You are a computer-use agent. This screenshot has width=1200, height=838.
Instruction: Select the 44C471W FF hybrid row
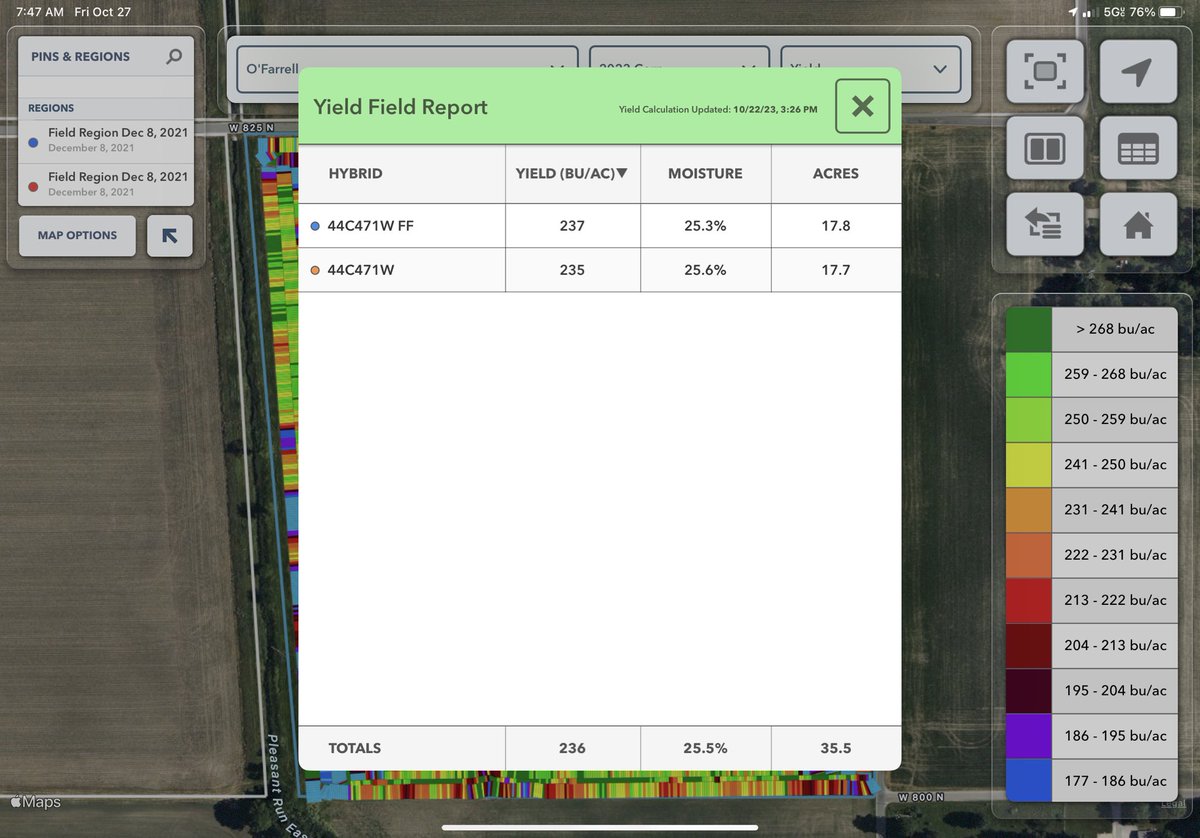600,226
